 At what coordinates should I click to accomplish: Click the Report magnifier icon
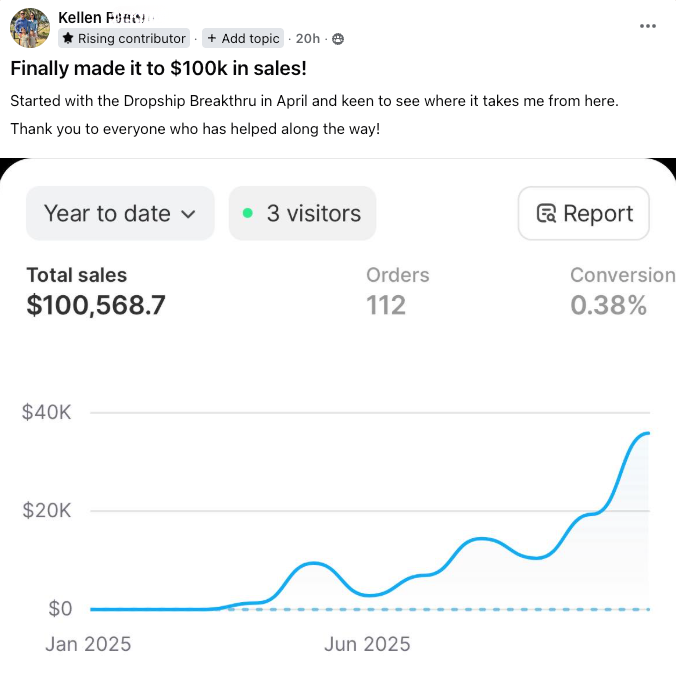click(x=546, y=213)
